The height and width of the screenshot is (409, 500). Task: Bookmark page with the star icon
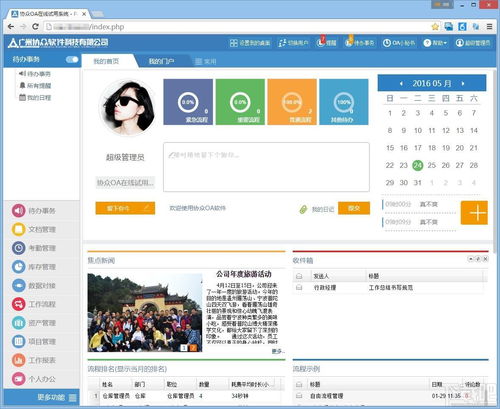[435, 27]
